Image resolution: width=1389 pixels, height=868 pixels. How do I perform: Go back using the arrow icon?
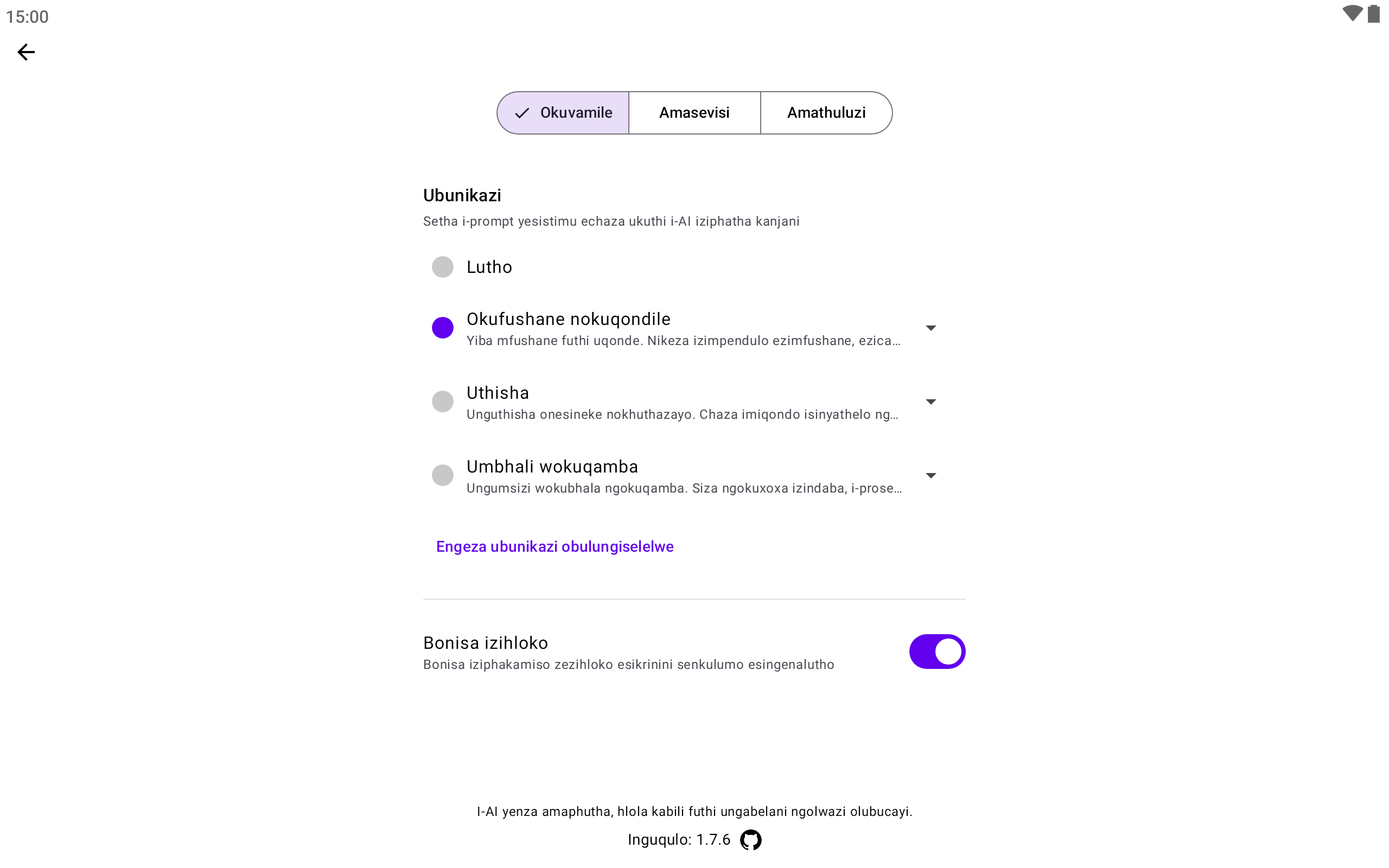pos(26,52)
